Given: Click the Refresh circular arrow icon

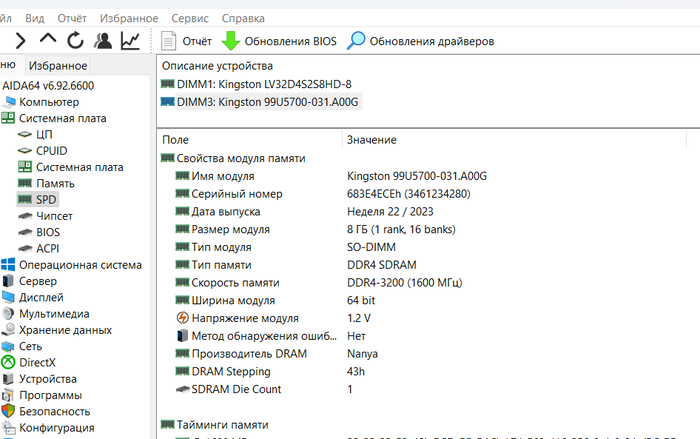Looking at the screenshot, I should pyautogui.click(x=75, y=40).
